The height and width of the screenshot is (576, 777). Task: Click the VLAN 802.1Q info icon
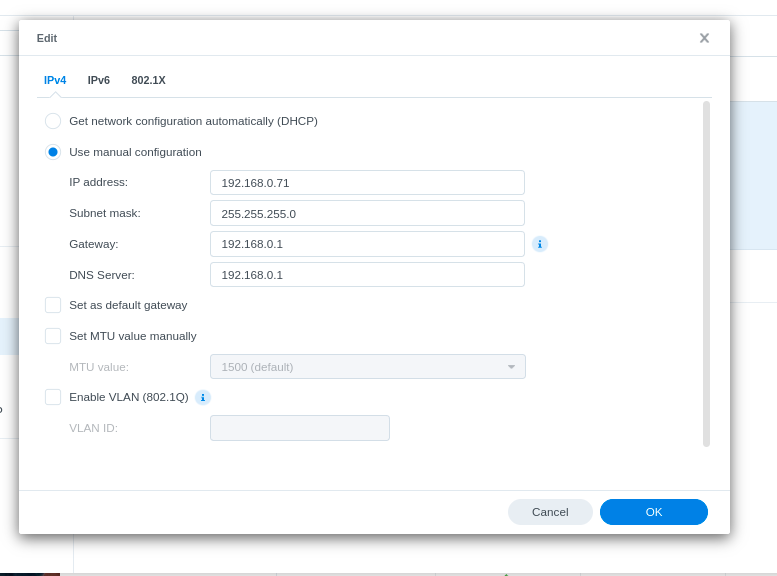(x=203, y=397)
